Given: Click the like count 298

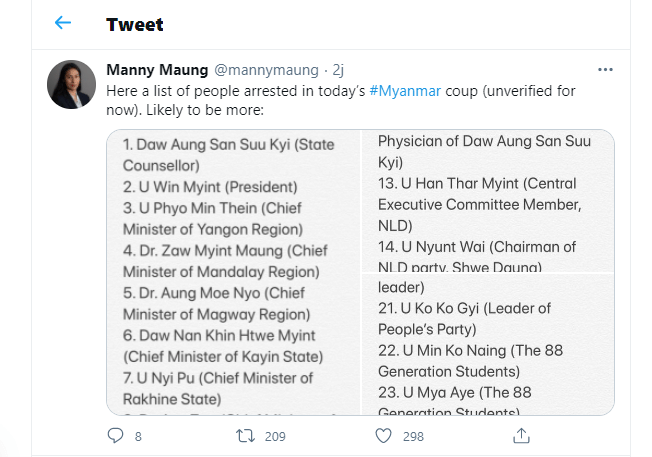Looking at the screenshot, I should click(x=413, y=437).
